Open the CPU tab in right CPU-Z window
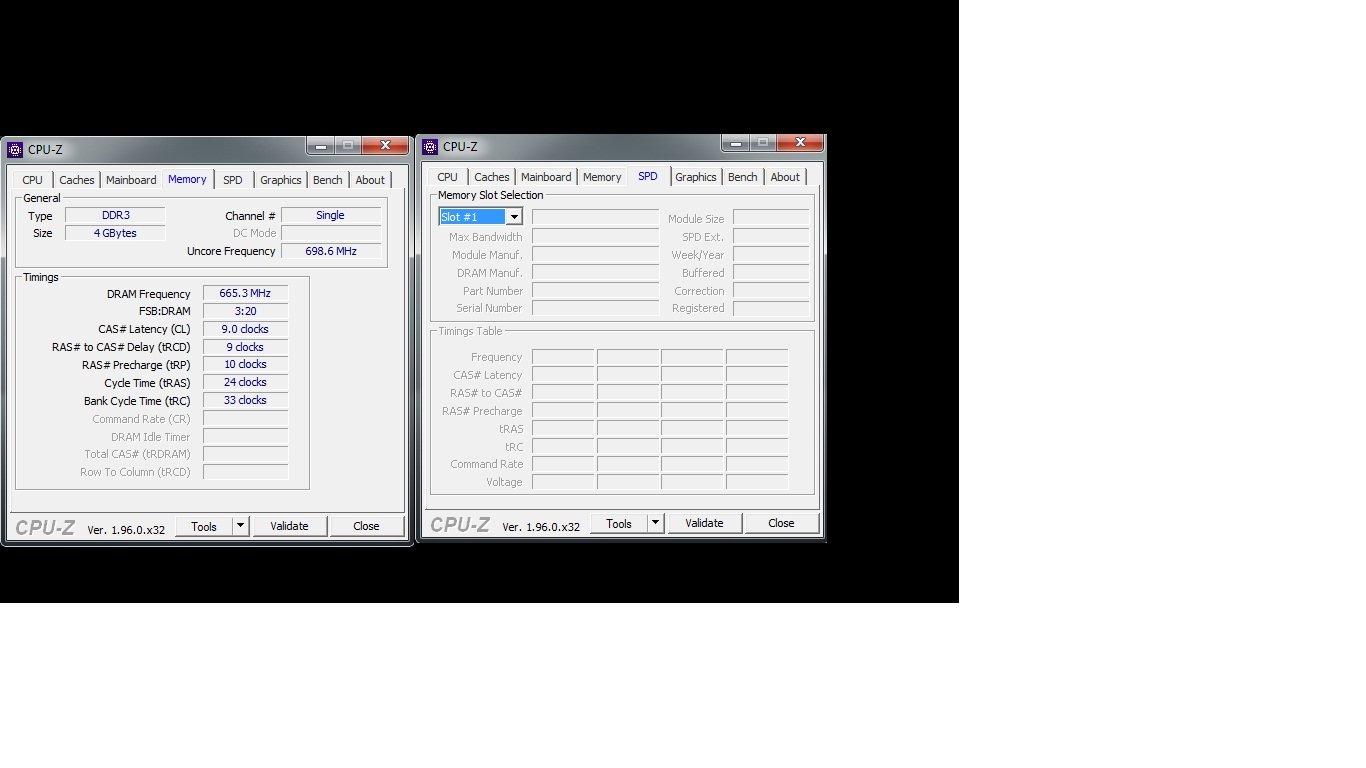The image size is (1366, 768). [447, 177]
